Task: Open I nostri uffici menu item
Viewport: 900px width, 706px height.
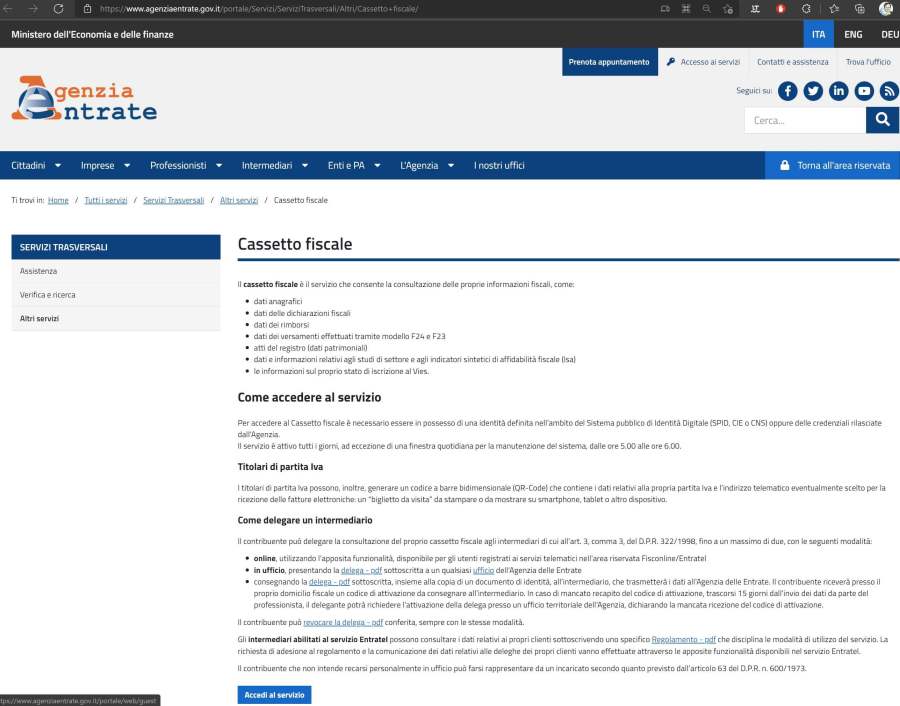Action: (499, 165)
